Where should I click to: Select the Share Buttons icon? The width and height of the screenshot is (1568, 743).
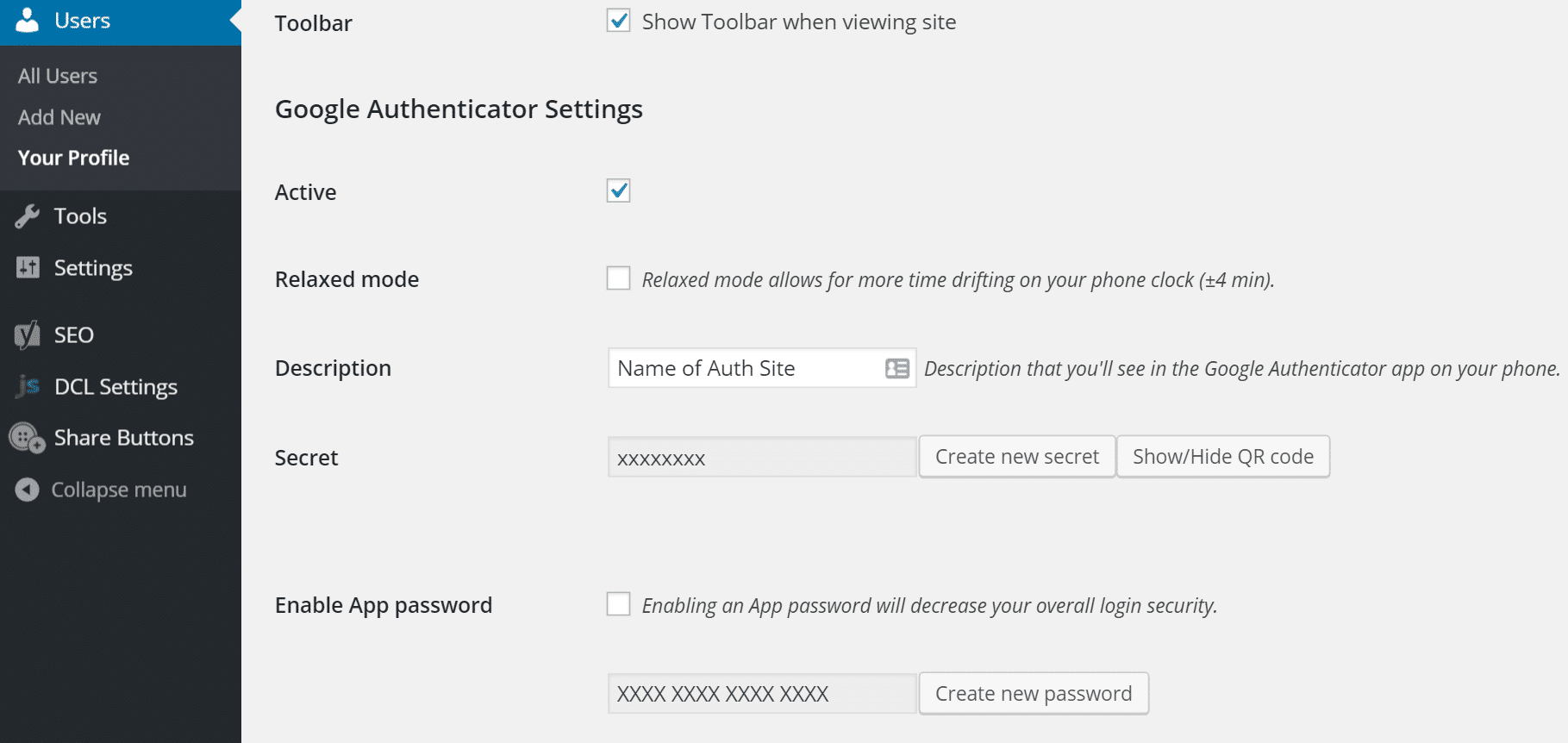pyautogui.click(x=25, y=438)
